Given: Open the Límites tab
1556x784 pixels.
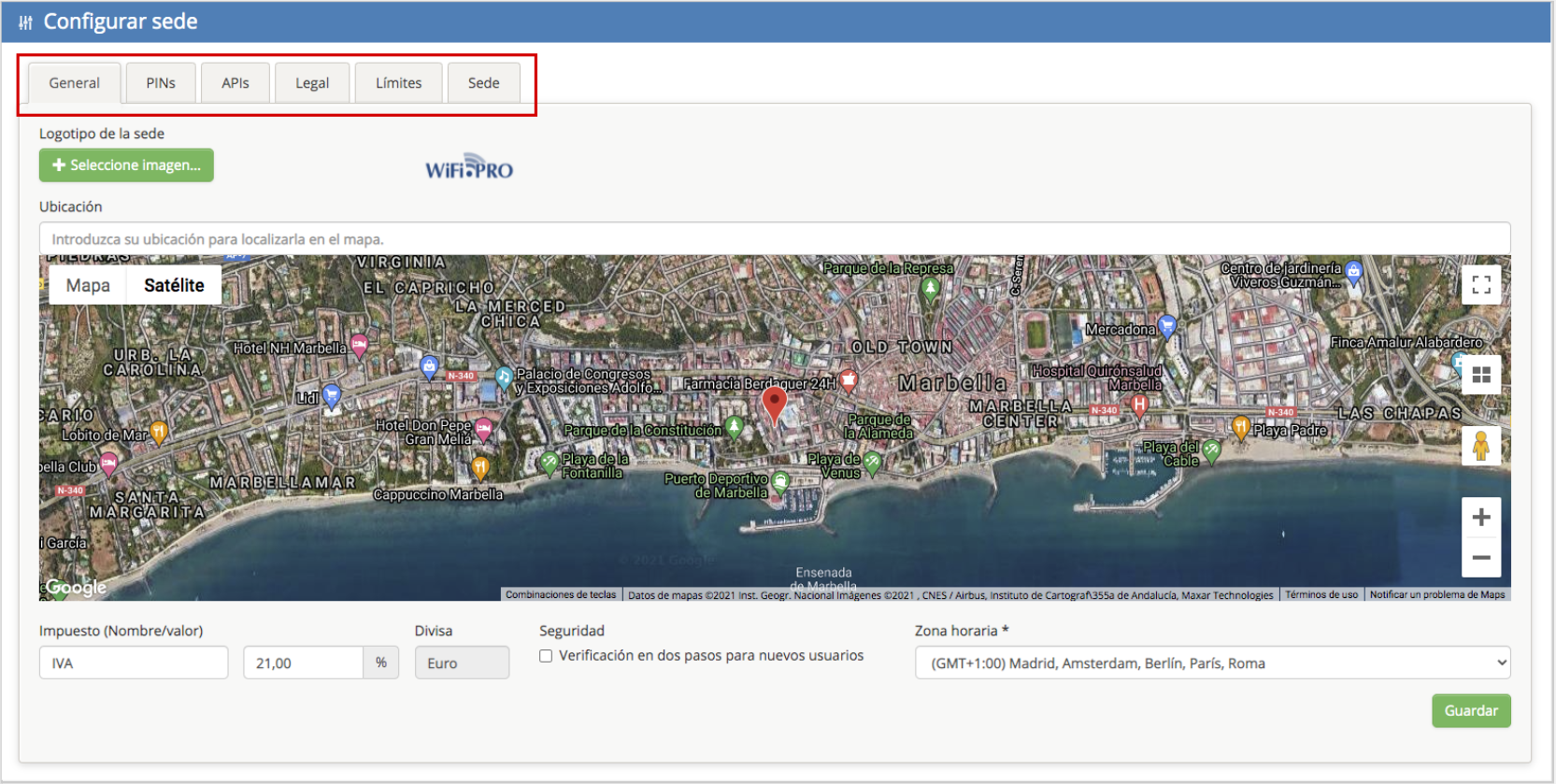Looking at the screenshot, I should pos(399,83).
